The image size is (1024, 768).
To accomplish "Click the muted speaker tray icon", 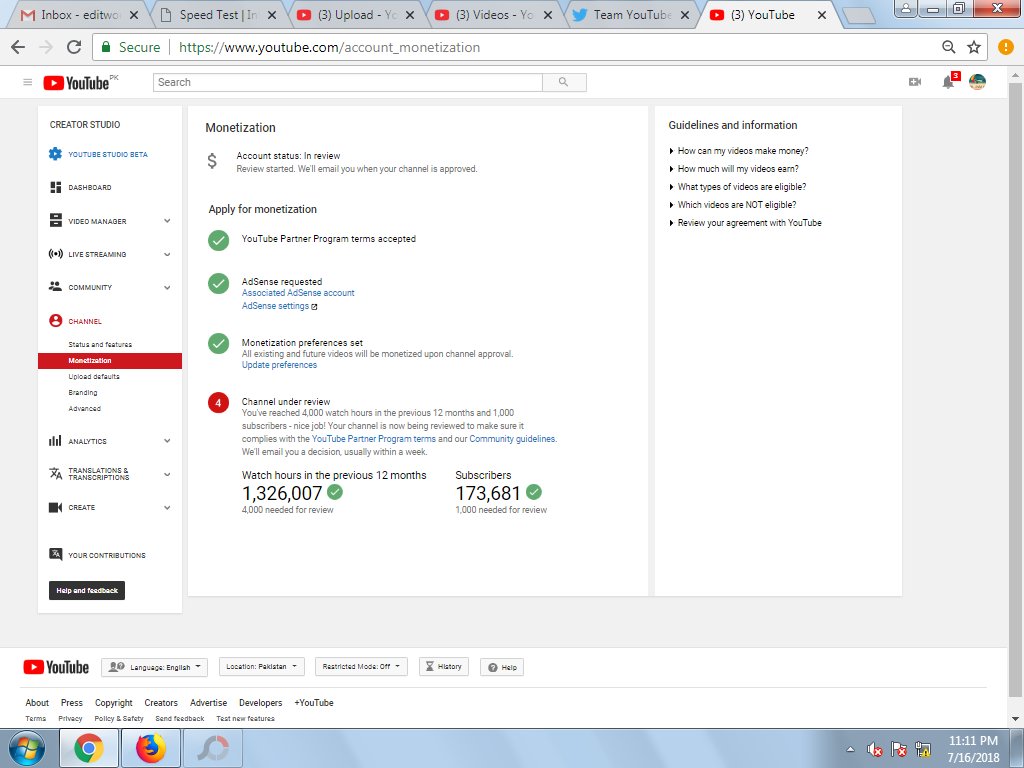I will (874, 750).
